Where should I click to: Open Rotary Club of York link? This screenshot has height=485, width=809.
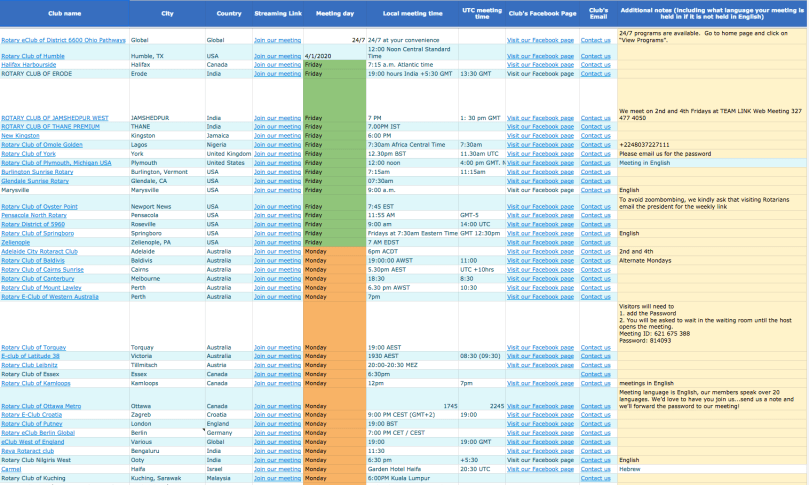pyautogui.click(x=29, y=153)
